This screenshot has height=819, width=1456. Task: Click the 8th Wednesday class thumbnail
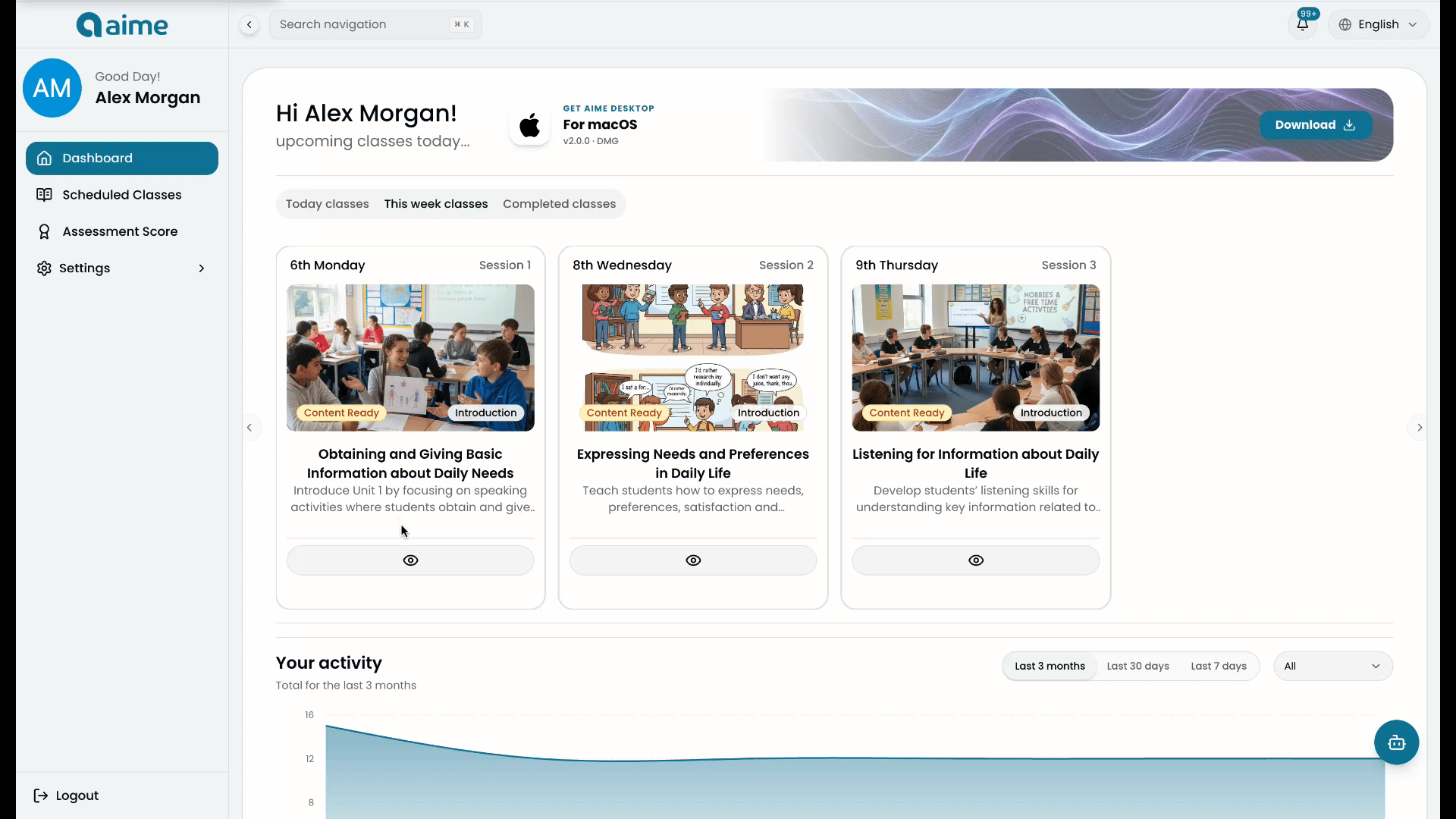693,358
